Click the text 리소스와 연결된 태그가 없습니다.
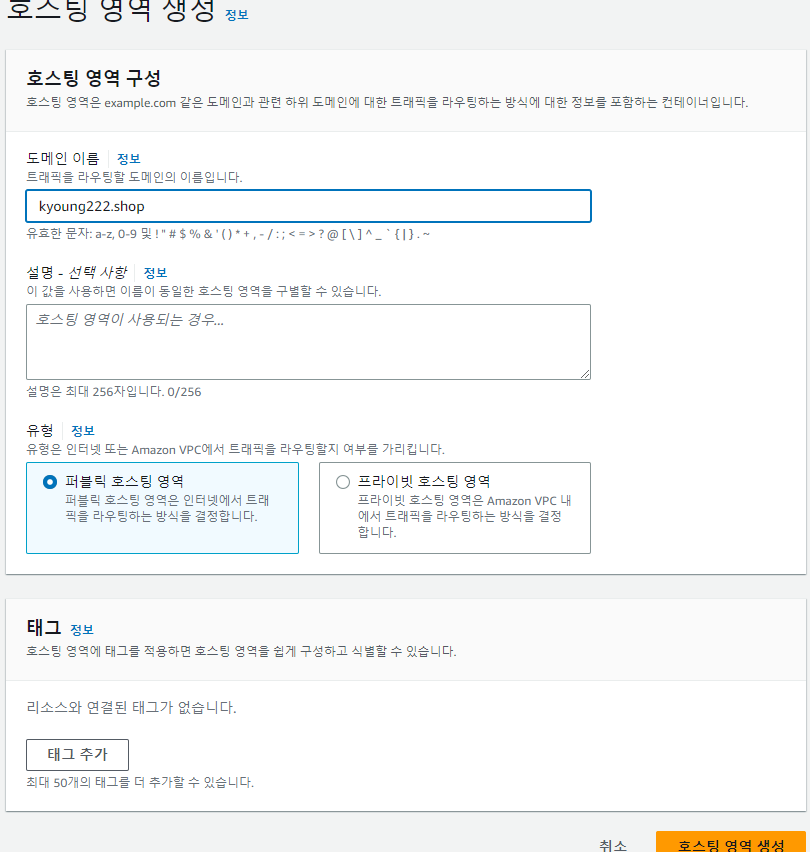 [131, 707]
